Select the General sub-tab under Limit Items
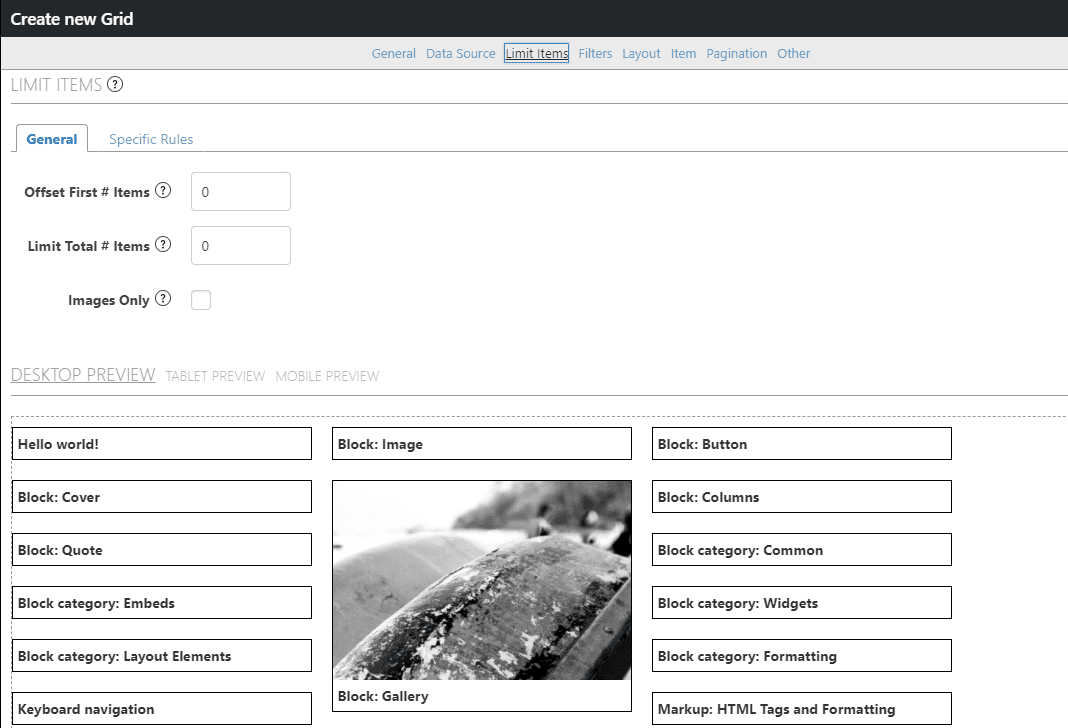This screenshot has width=1068, height=728. (x=51, y=139)
